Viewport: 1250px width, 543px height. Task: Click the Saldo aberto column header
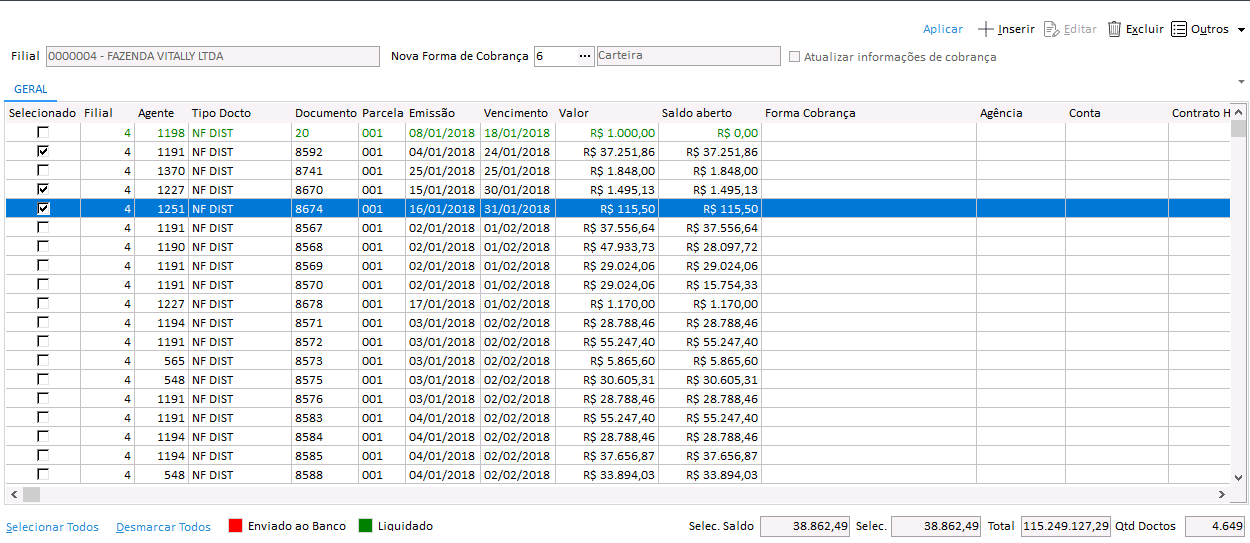point(697,113)
